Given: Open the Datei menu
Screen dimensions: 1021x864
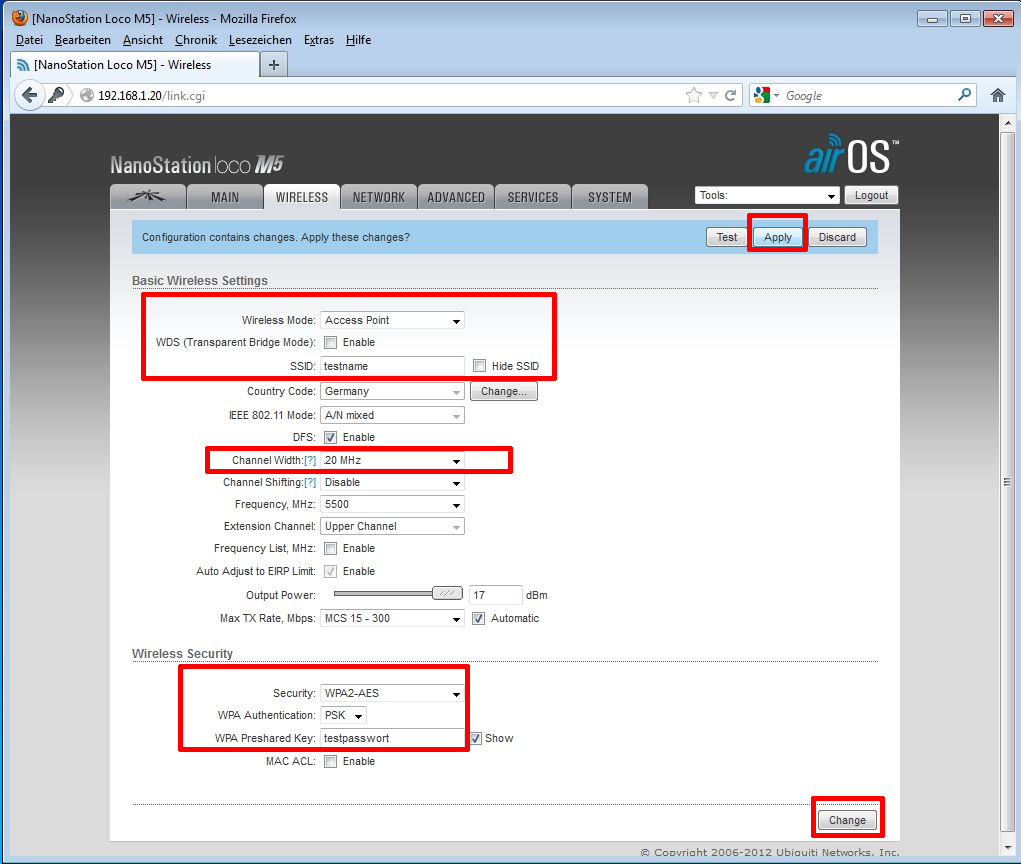Looking at the screenshot, I should coord(29,40).
